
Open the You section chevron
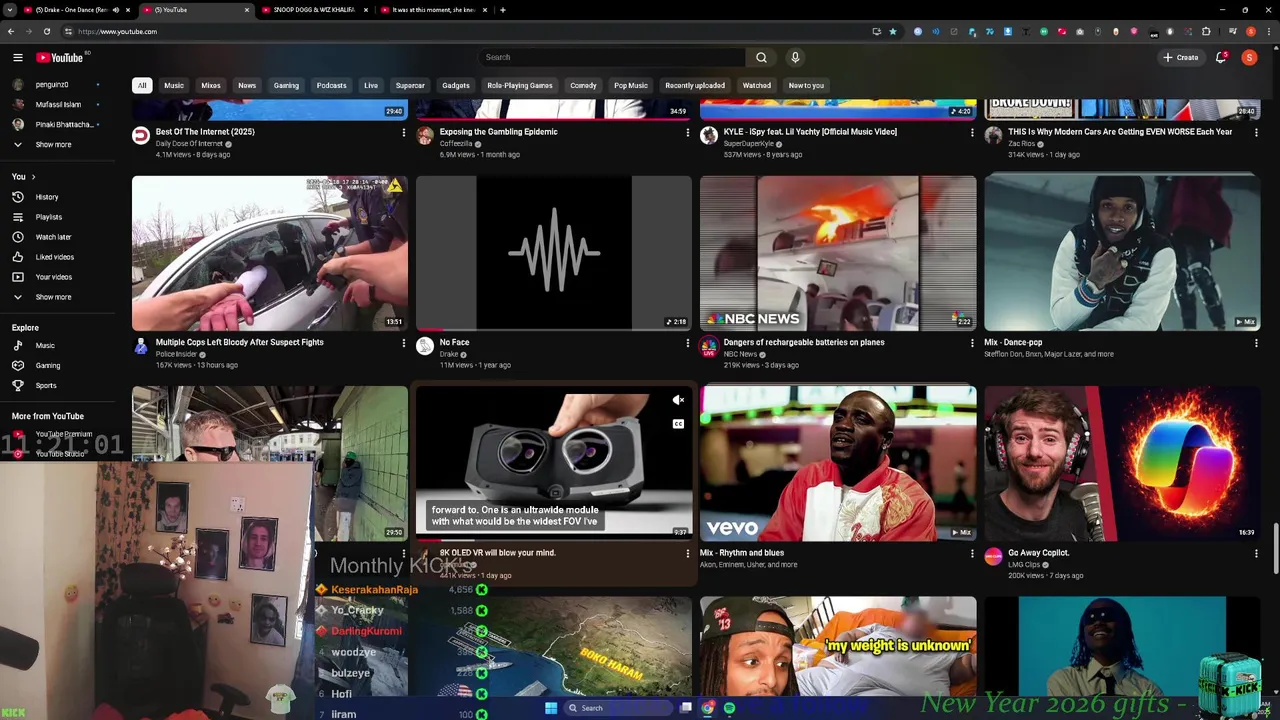click(32, 177)
